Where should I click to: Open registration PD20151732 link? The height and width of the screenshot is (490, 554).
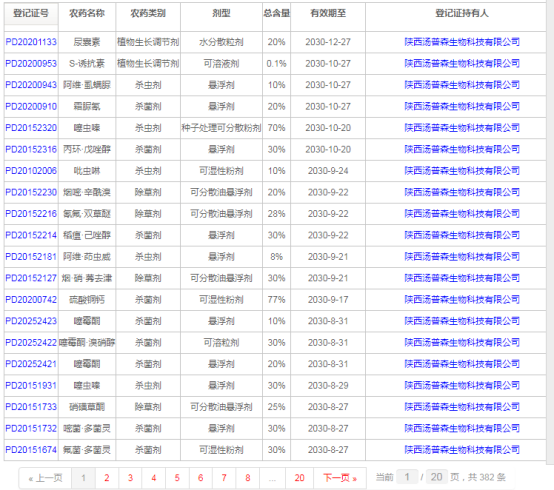[31, 429]
